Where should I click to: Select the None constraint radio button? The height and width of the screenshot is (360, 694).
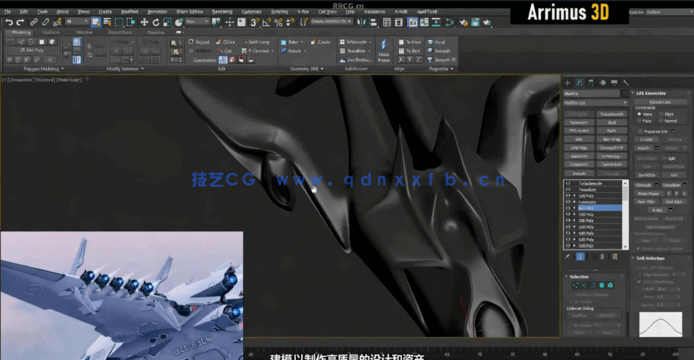639,114
